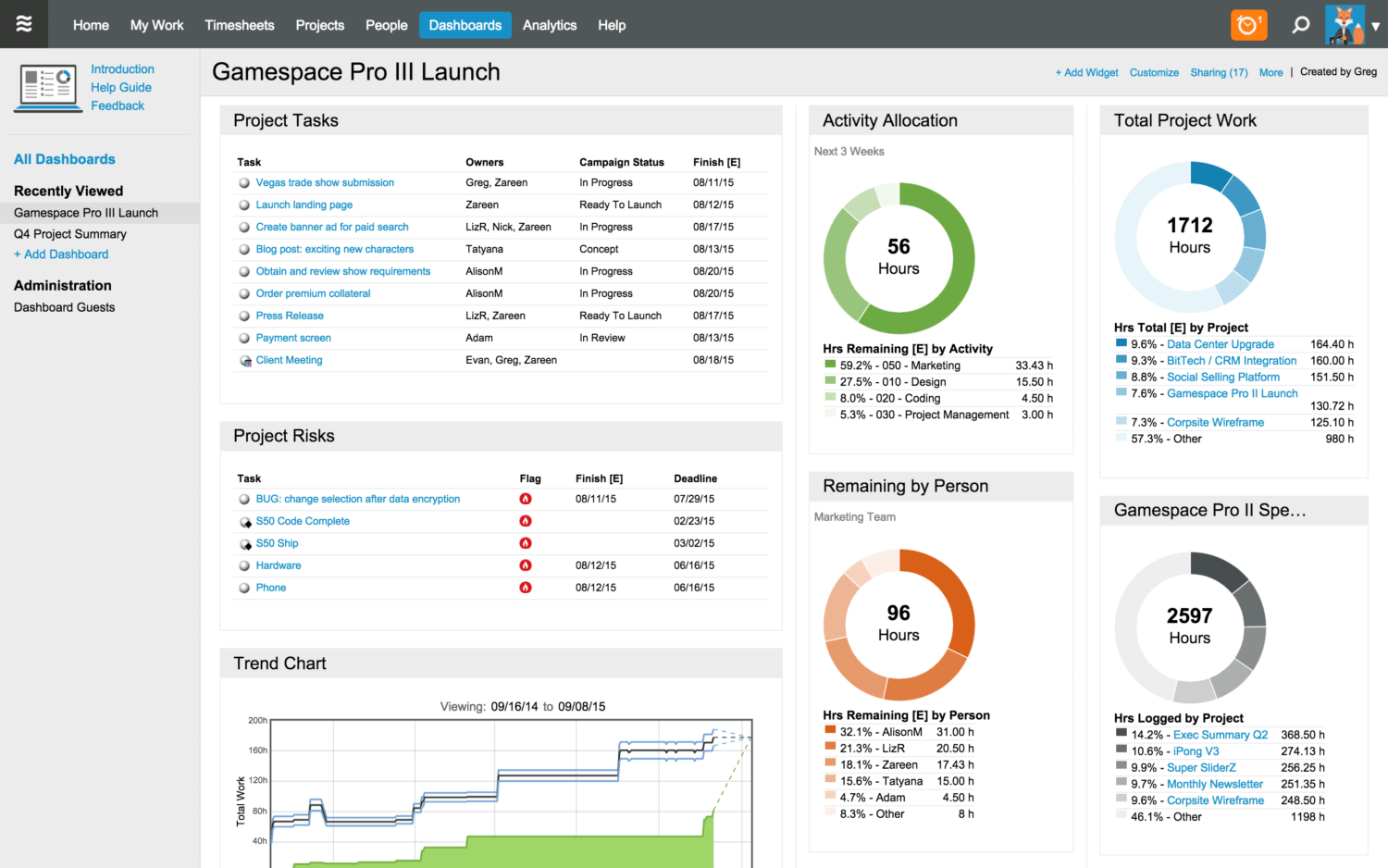This screenshot has width=1388, height=868.
Task: Click the center of the Total Project Work donut
Action: click(x=1189, y=236)
